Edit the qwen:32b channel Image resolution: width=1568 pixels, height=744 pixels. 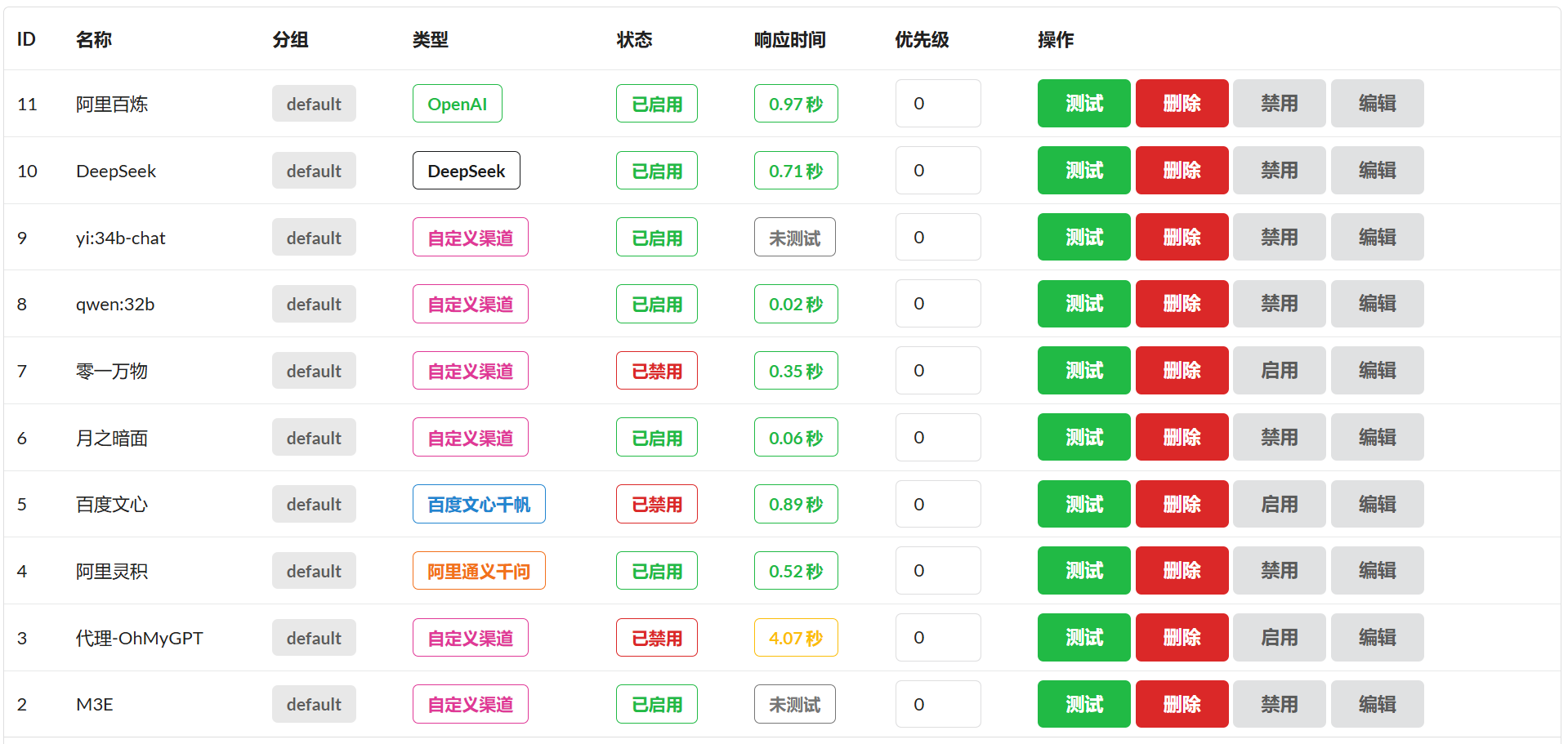[1377, 304]
